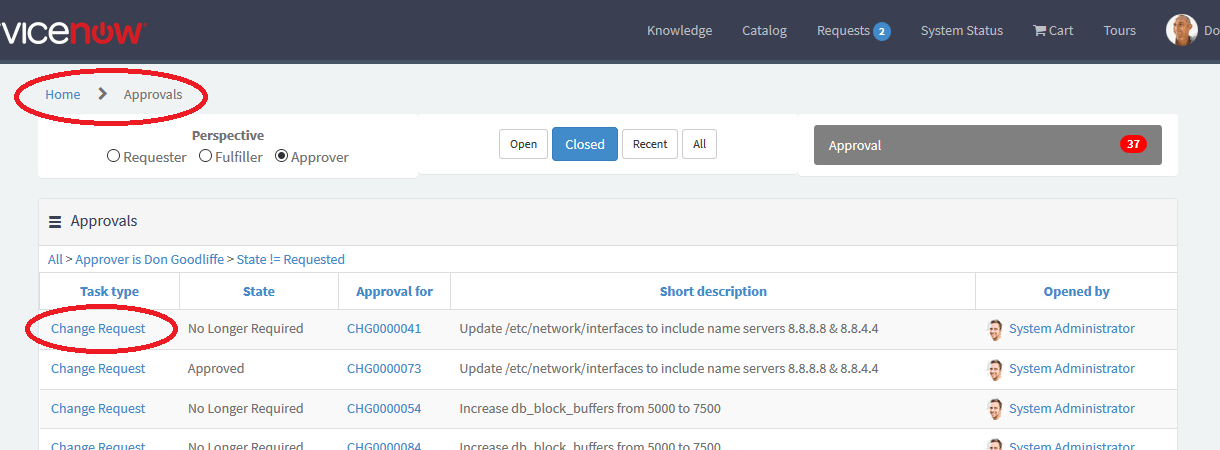Open the CHG0000041 change request link

[384, 329]
